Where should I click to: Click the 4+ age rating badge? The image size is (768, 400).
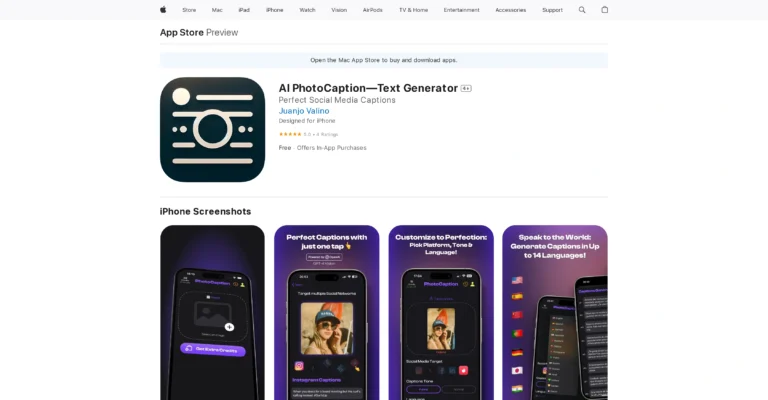(x=466, y=89)
